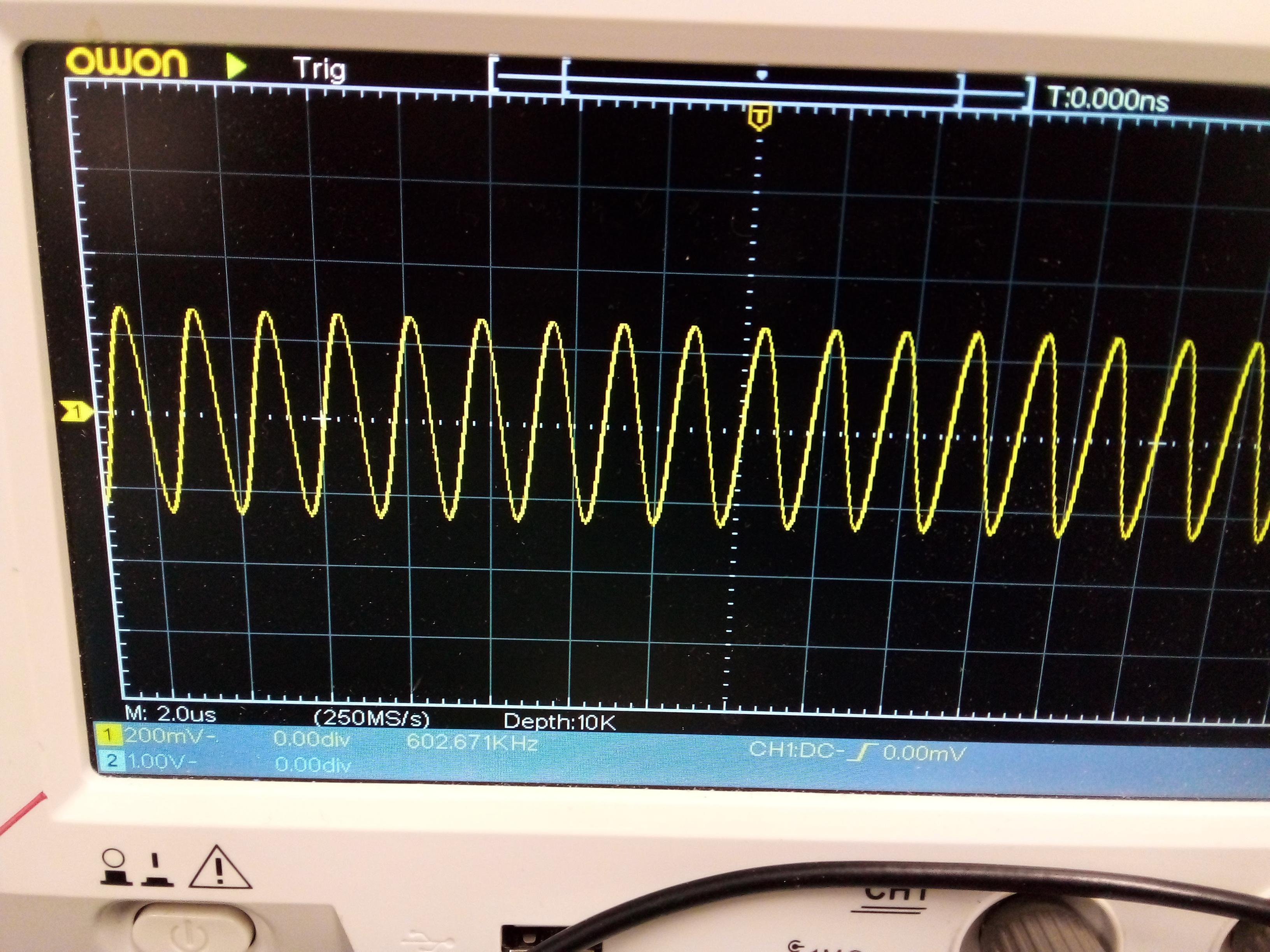Select the Trig status label

(x=320, y=69)
